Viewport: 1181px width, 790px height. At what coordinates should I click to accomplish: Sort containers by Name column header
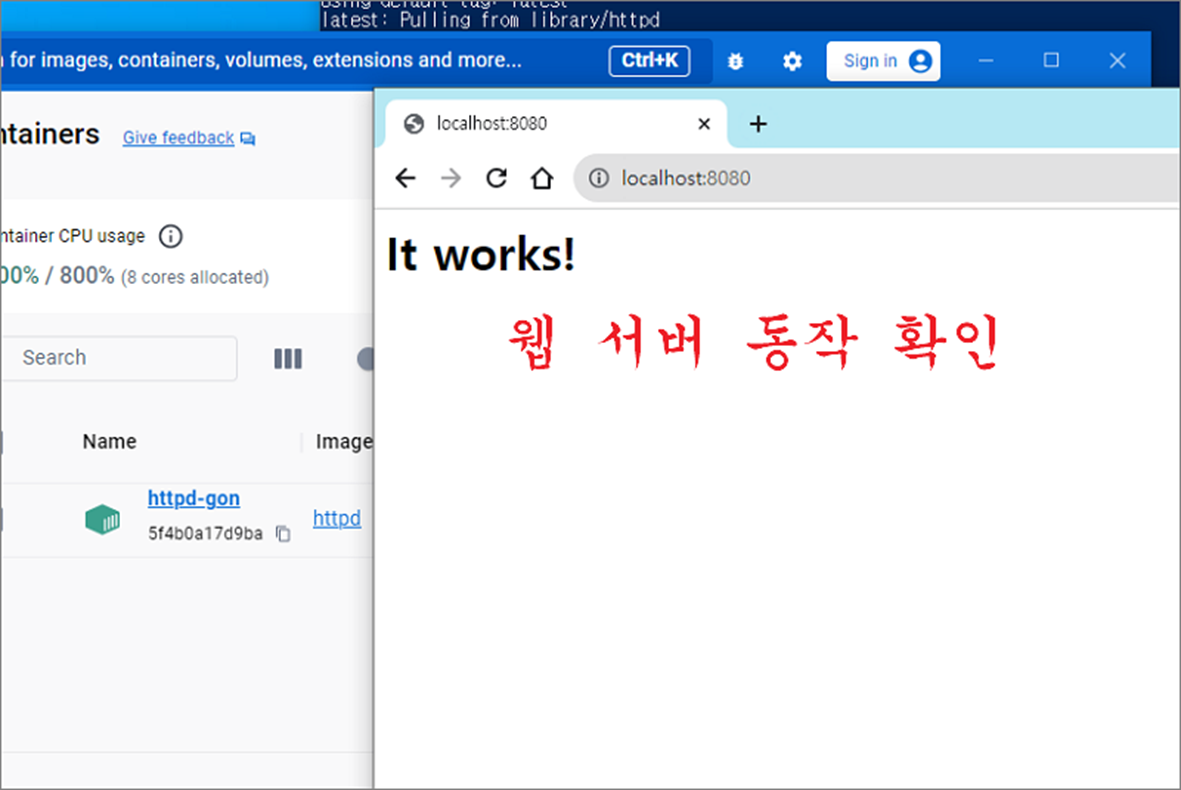[109, 441]
